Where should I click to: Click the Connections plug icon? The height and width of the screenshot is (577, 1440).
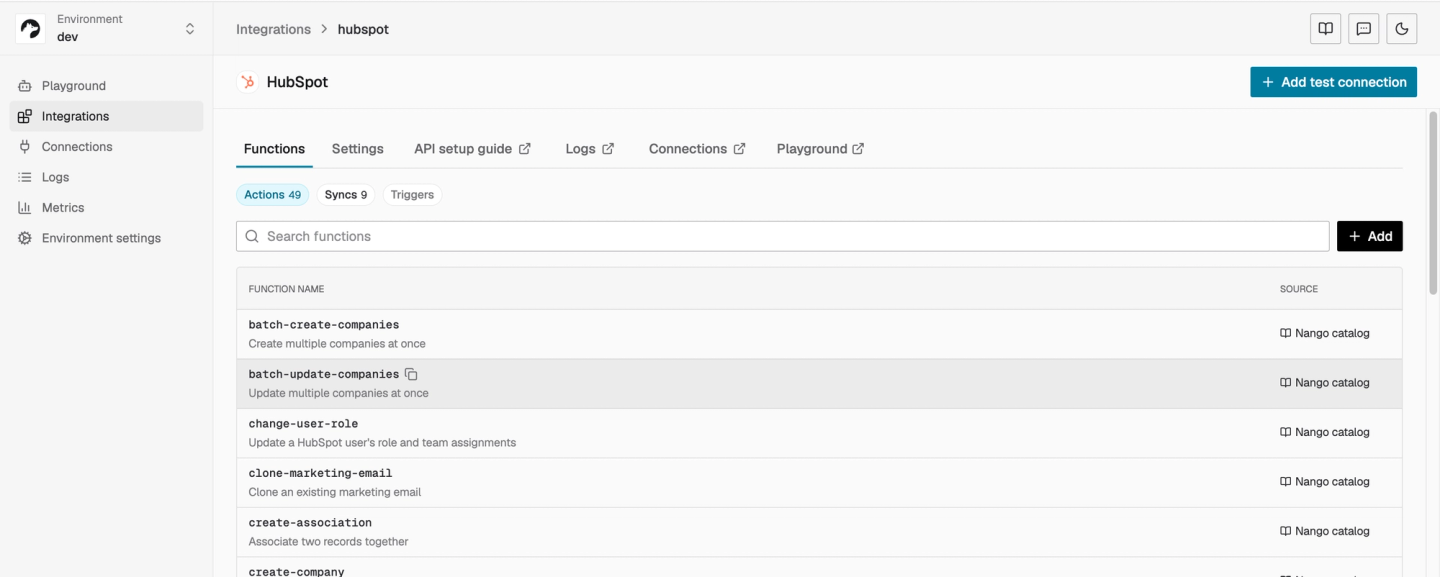click(x=25, y=147)
